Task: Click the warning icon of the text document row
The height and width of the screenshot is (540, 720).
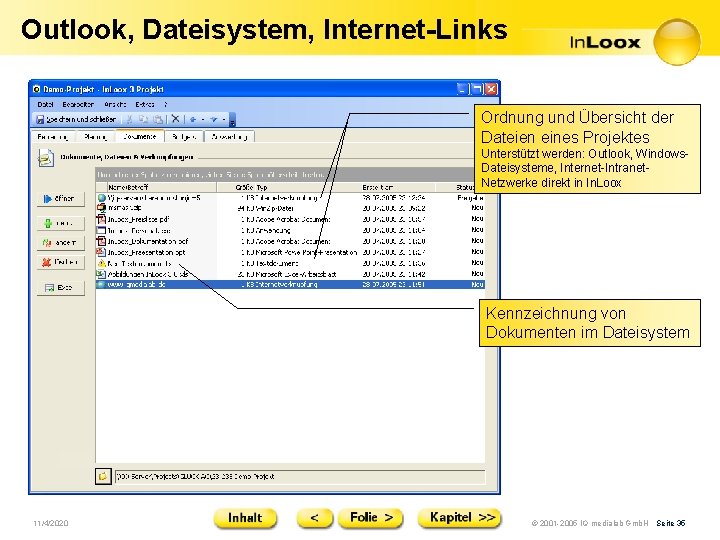Action: (101, 264)
